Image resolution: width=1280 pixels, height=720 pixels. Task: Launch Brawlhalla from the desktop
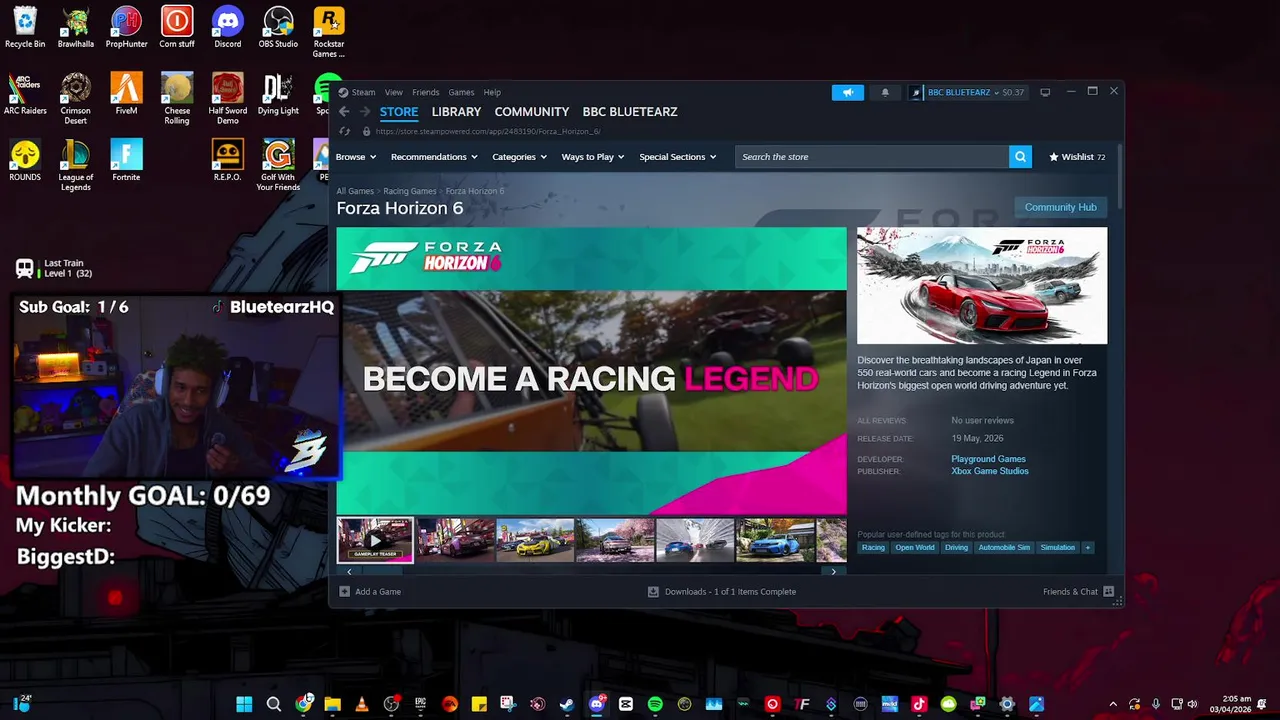[75, 27]
